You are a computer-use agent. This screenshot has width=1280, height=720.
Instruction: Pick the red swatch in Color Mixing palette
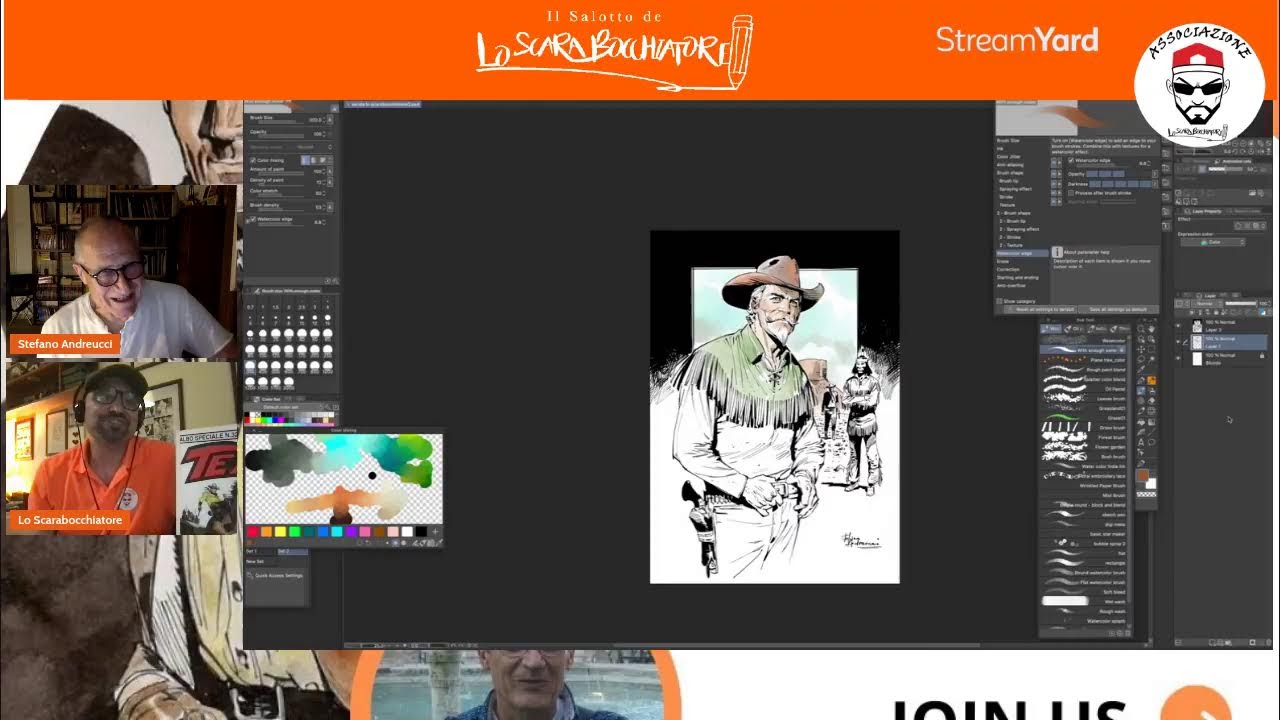pos(252,532)
